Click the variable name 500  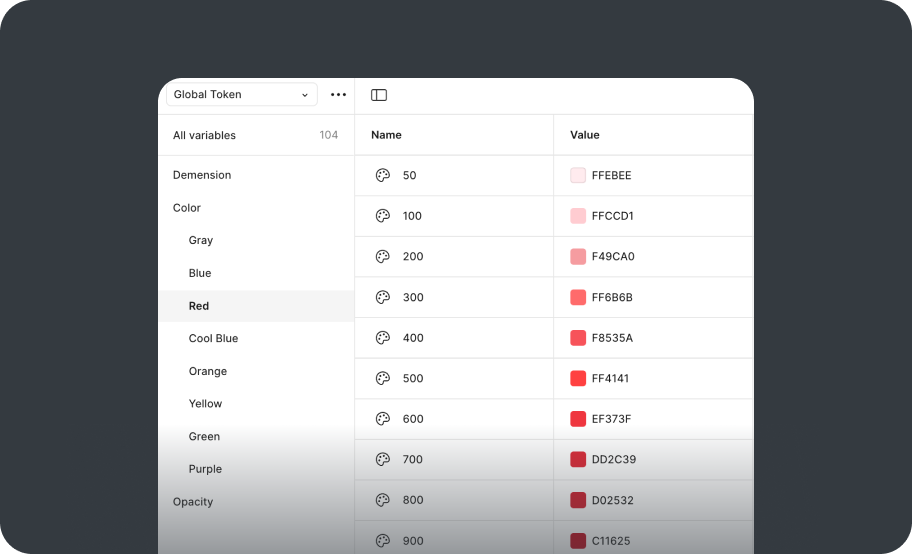[x=413, y=378]
